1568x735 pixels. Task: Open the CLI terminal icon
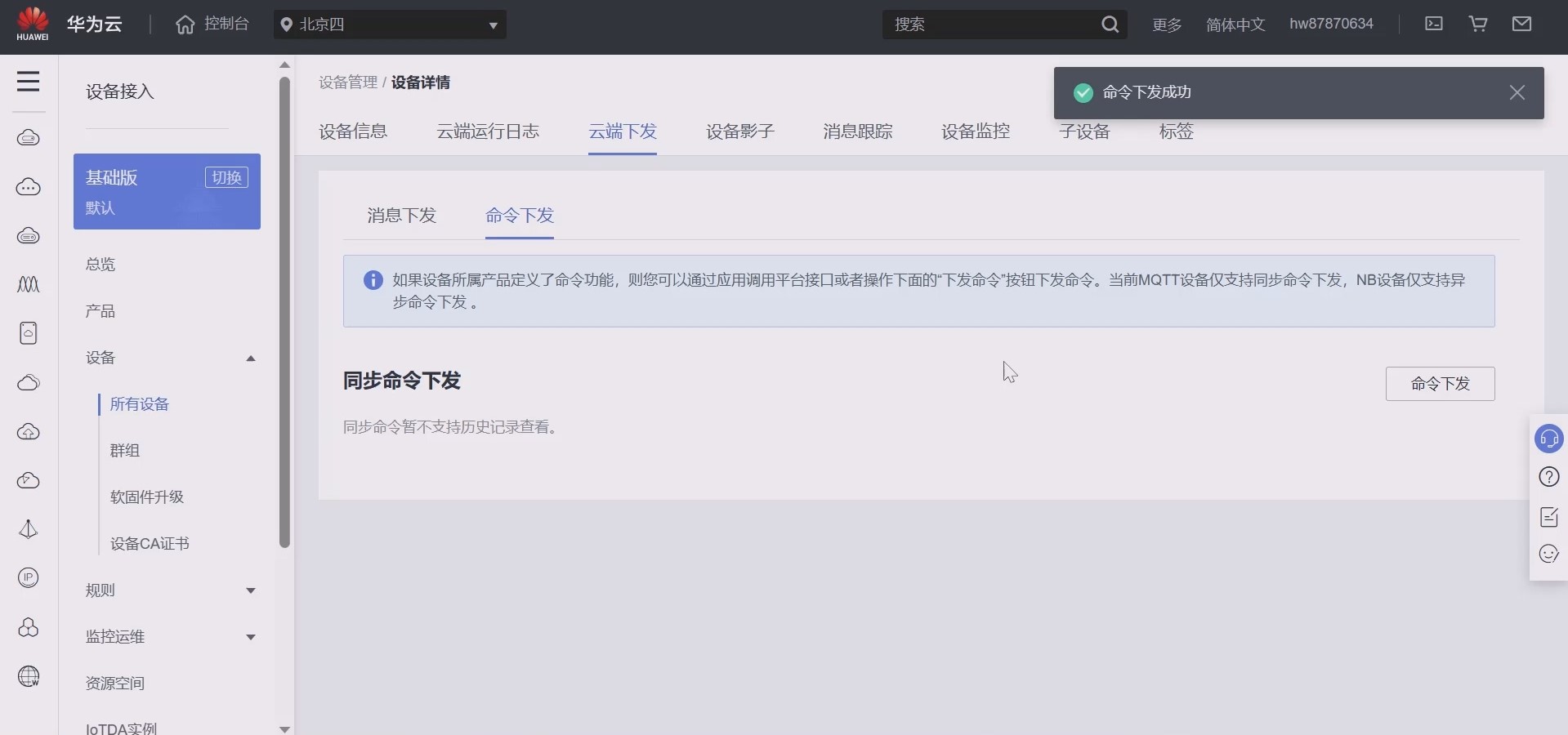[x=1433, y=24]
